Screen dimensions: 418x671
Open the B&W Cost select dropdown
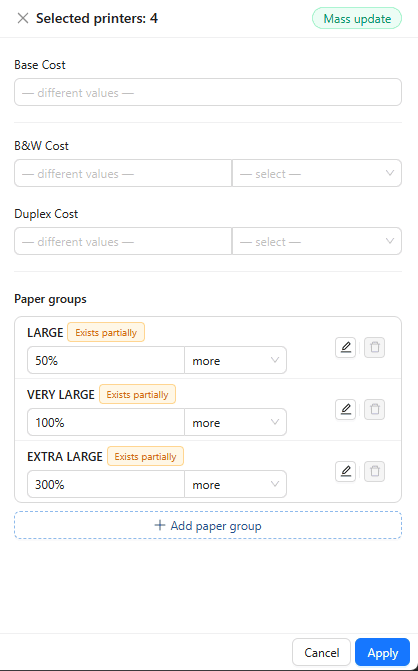coord(317,173)
